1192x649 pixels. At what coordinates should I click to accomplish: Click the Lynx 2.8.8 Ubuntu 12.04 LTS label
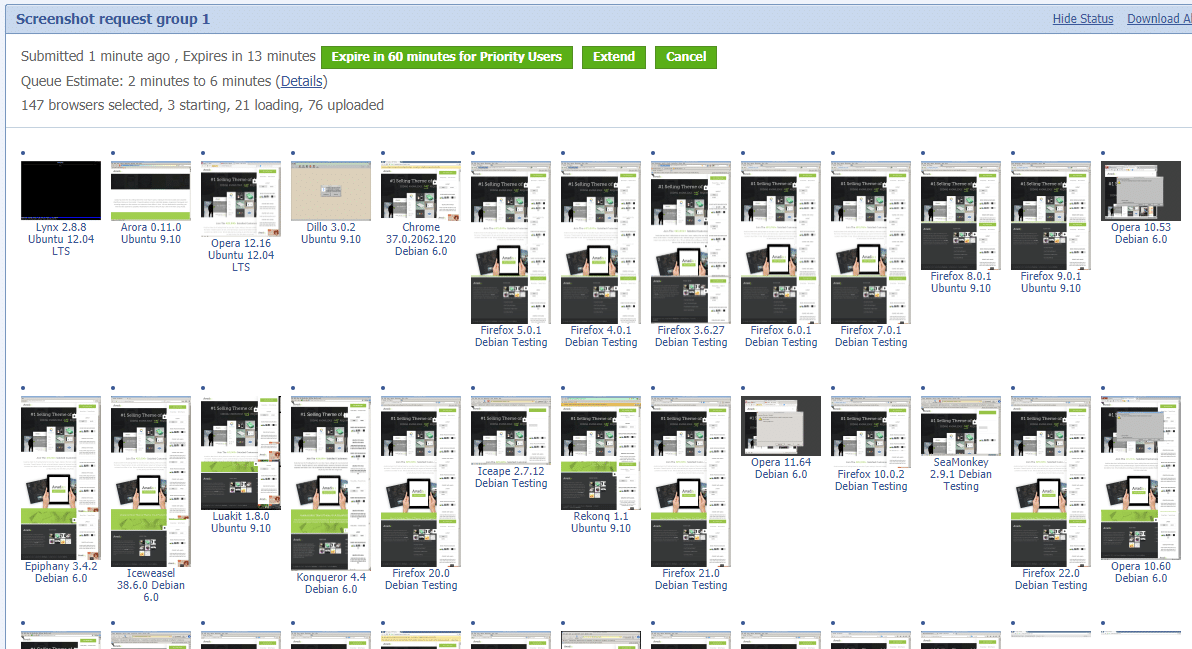(61, 239)
